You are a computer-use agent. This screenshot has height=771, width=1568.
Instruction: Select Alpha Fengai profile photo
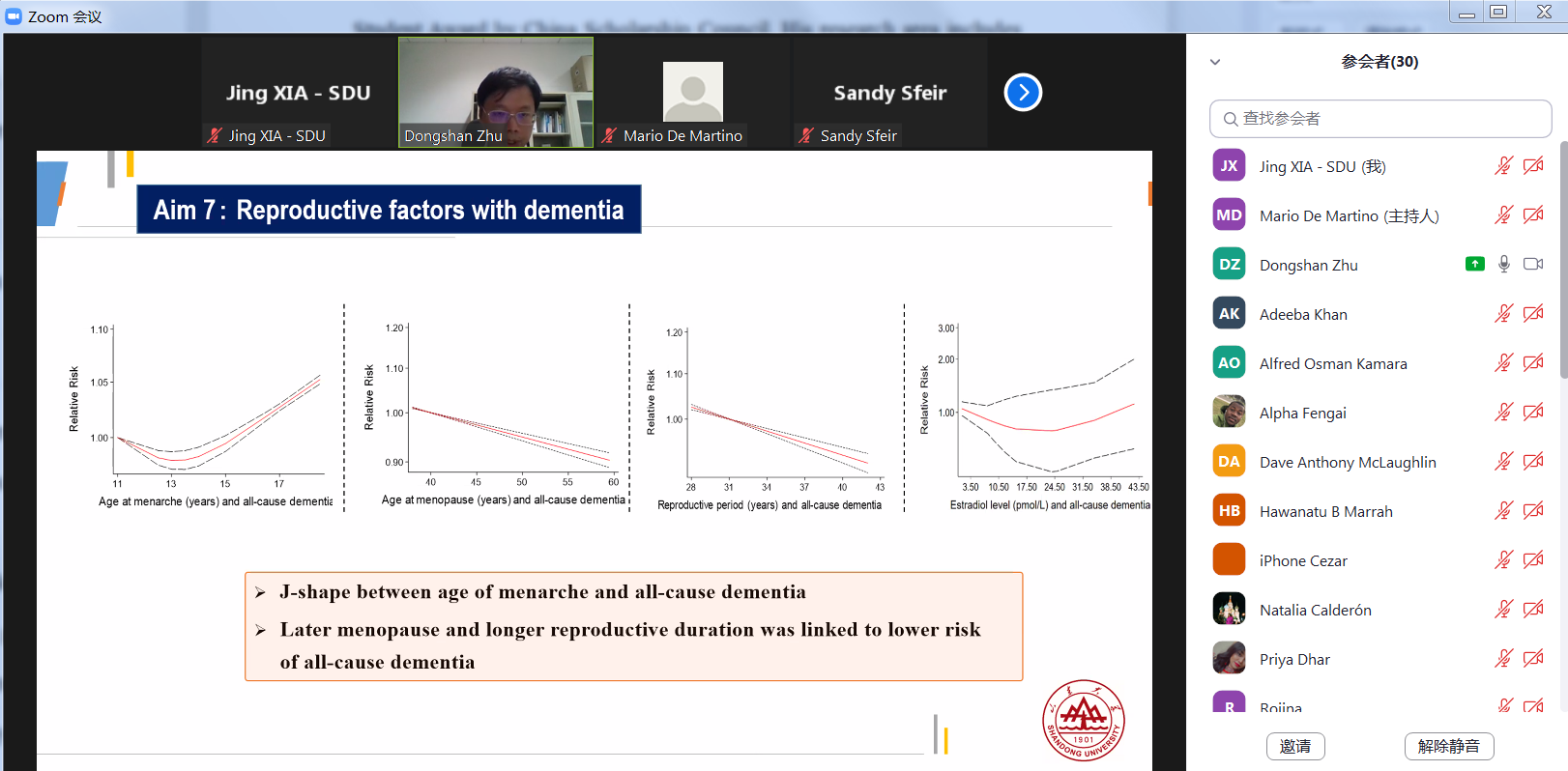[1229, 413]
